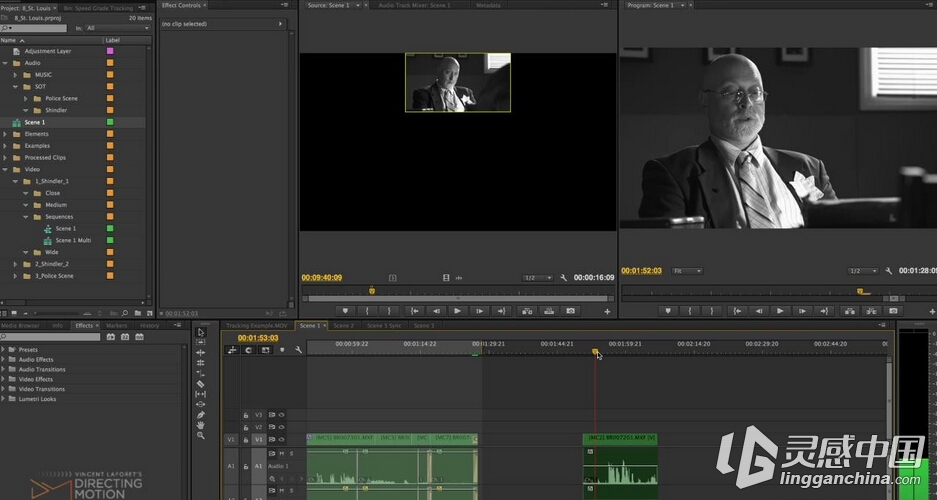
Task: Expand the Lumetri Looks folder
Action: click(4, 399)
